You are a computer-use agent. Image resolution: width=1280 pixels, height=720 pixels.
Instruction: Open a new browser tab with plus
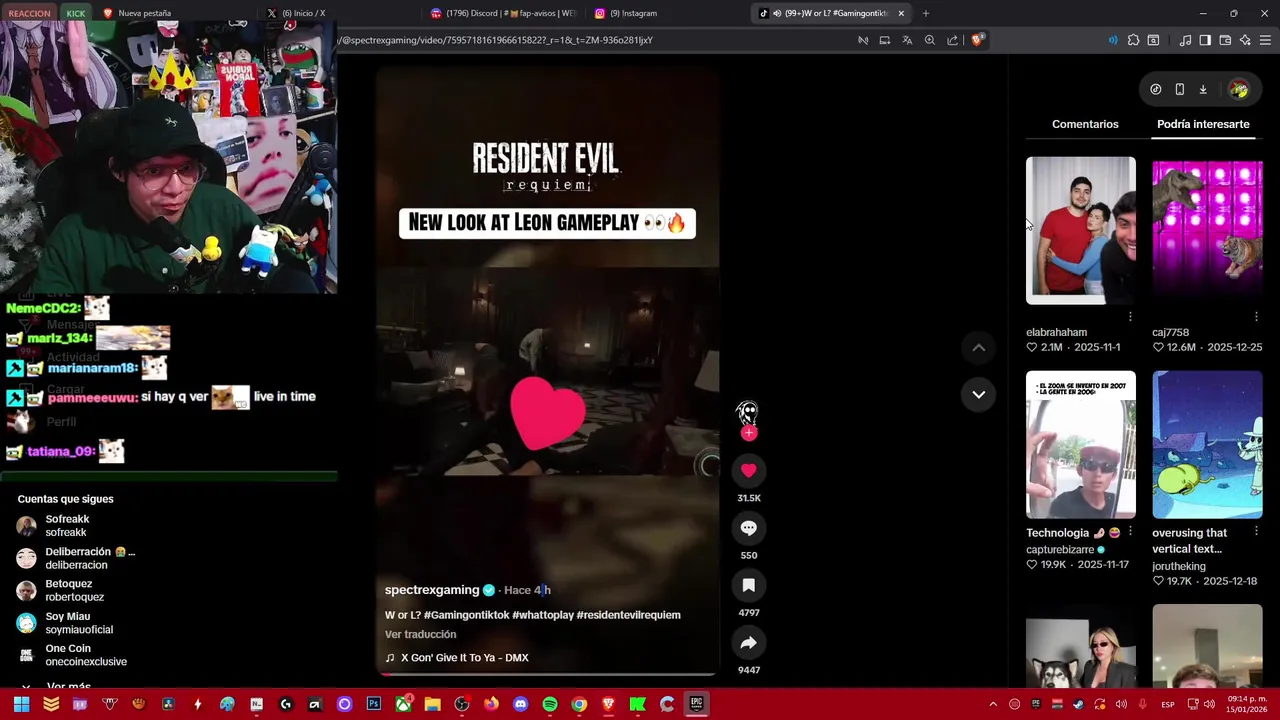[926, 13]
